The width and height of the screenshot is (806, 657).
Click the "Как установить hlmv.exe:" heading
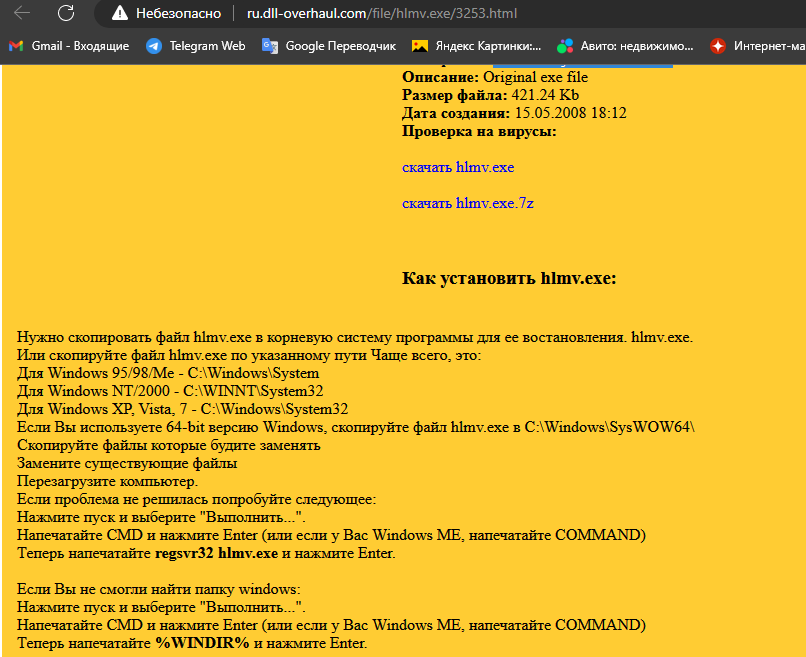click(509, 278)
